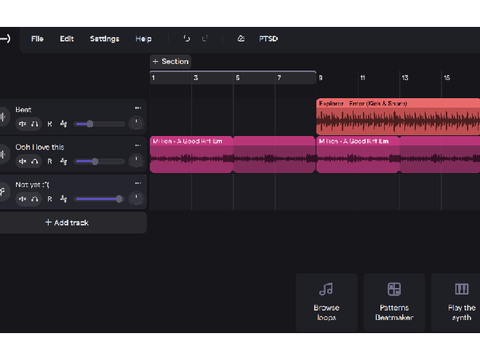Click the cloud save icon

[241, 39]
